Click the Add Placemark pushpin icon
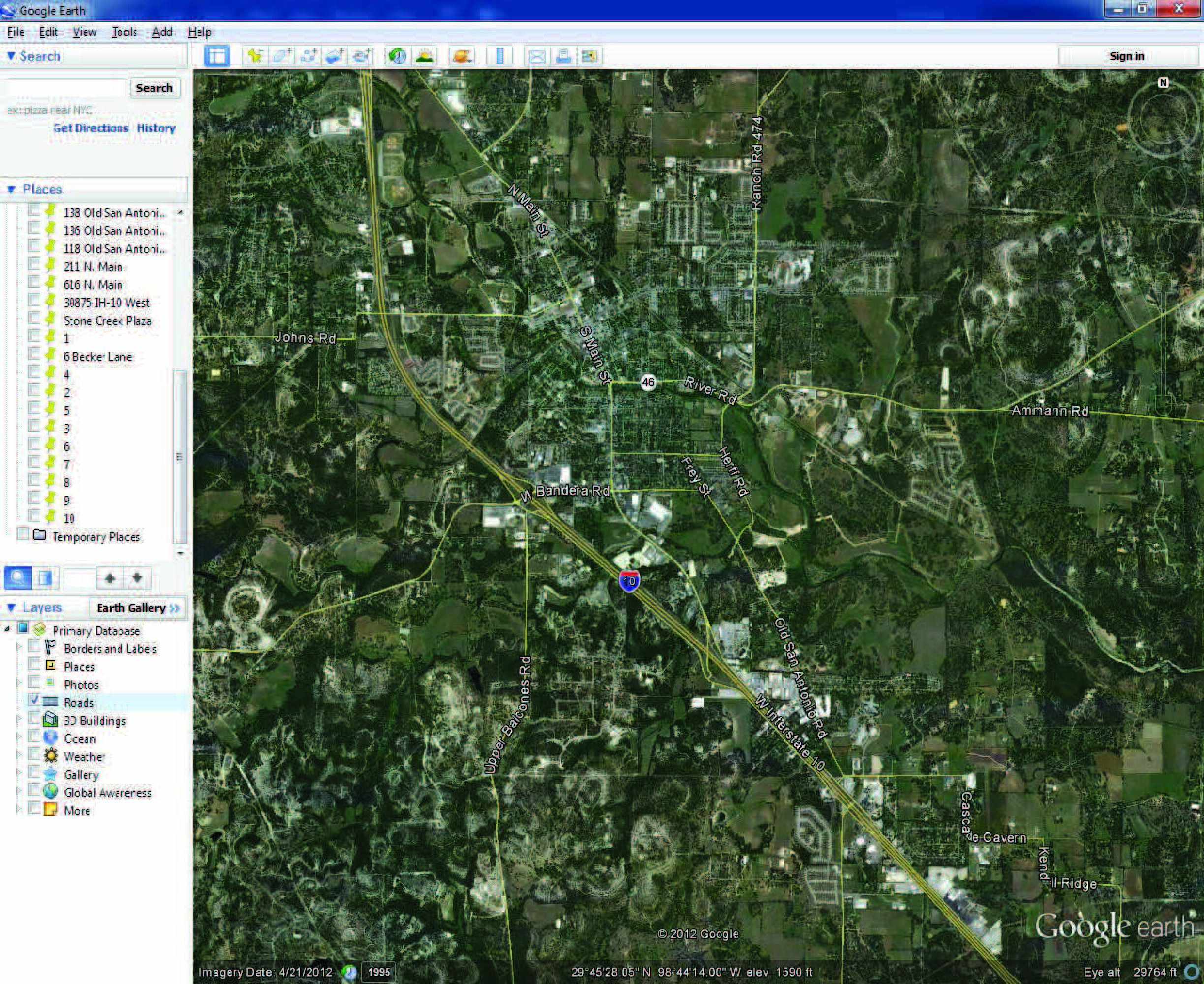The image size is (1204, 984). tap(254, 56)
